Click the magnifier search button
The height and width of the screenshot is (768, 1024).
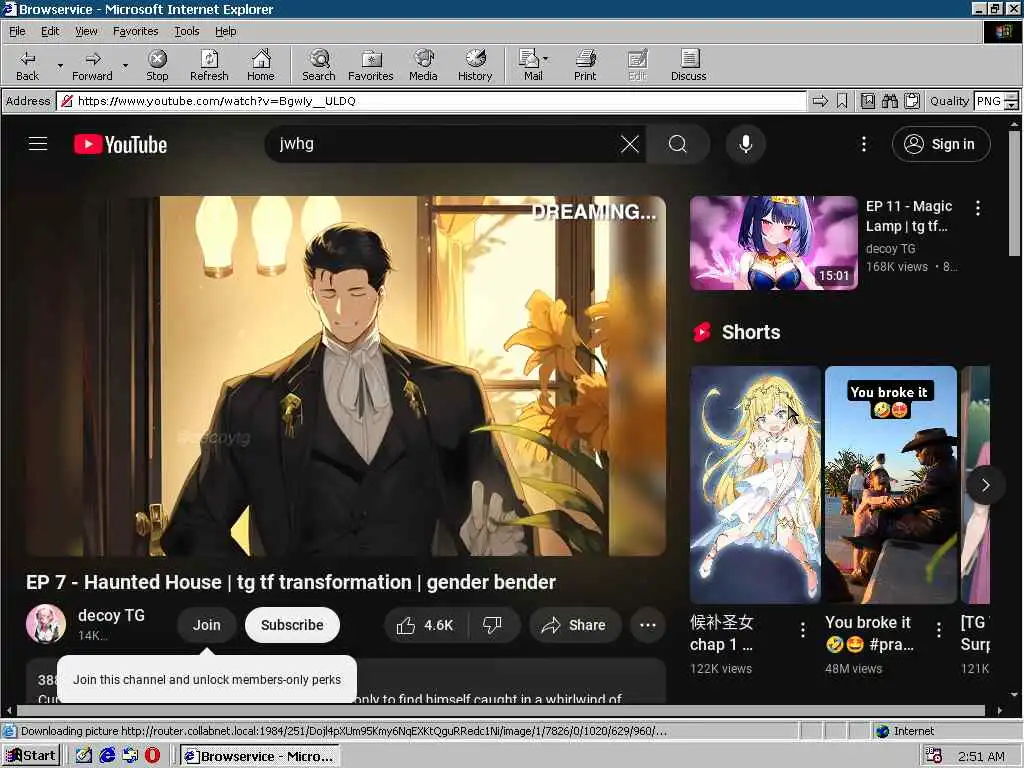[678, 144]
